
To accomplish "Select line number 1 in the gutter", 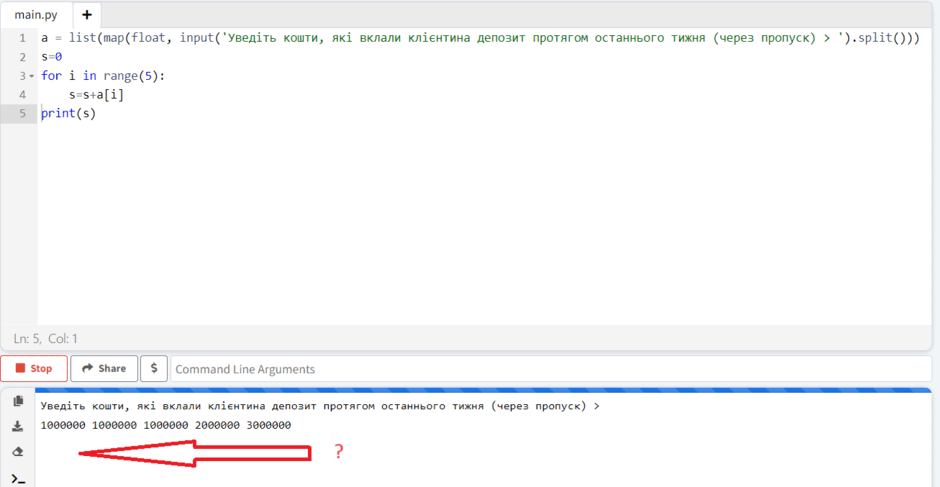I will coord(23,38).
